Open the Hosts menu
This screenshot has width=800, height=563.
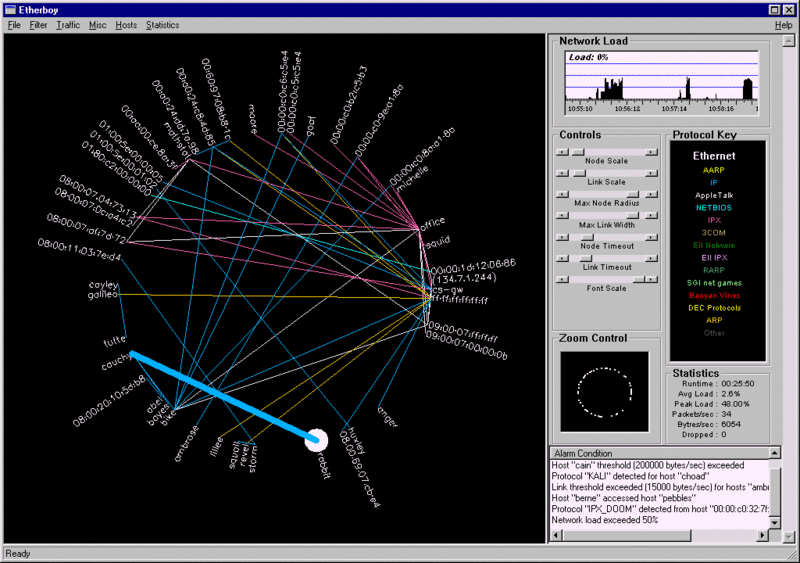[126, 25]
